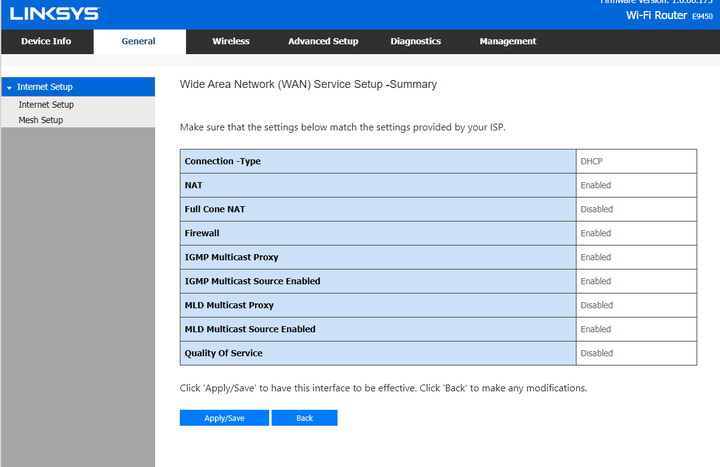720x467 pixels.
Task: Click the Apply/Save button
Action: click(224, 418)
